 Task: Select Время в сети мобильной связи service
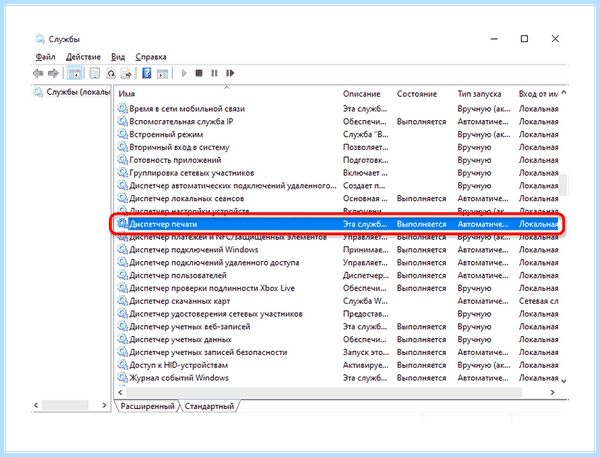338,109
